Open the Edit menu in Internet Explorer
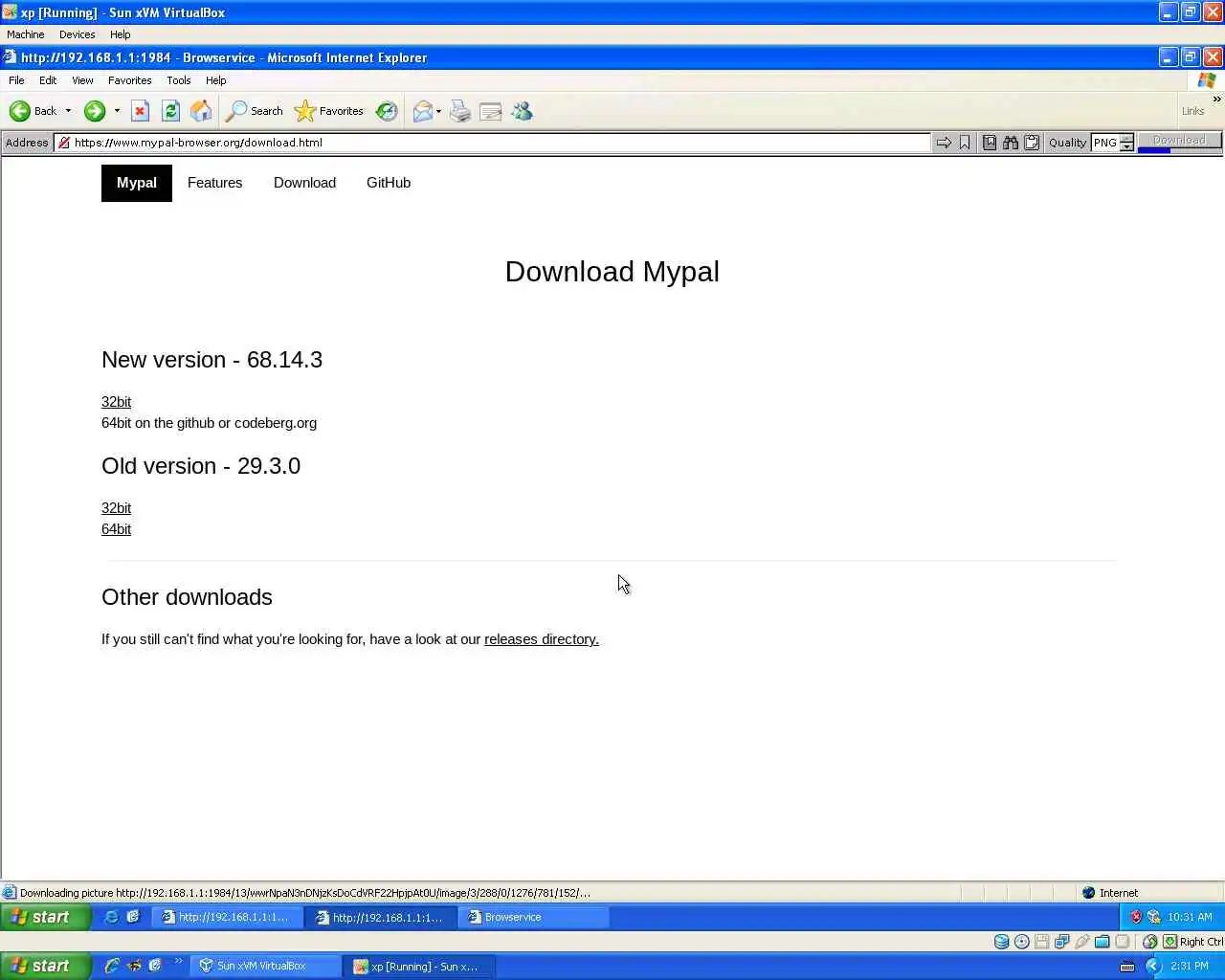1225x980 pixels. [48, 80]
